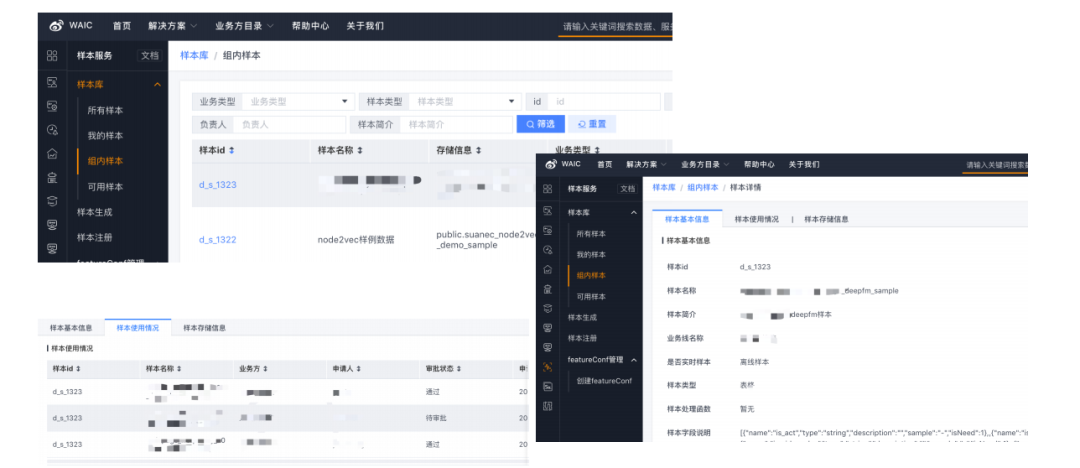Switch to 样本基本信息 tab in the detail window
This screenshot has width=1080, height=468.
687,219
